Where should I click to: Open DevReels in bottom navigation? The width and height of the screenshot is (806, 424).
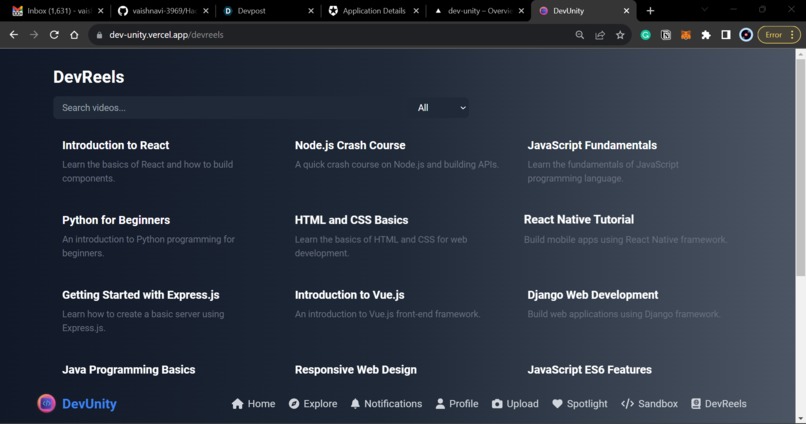[719, 404]
